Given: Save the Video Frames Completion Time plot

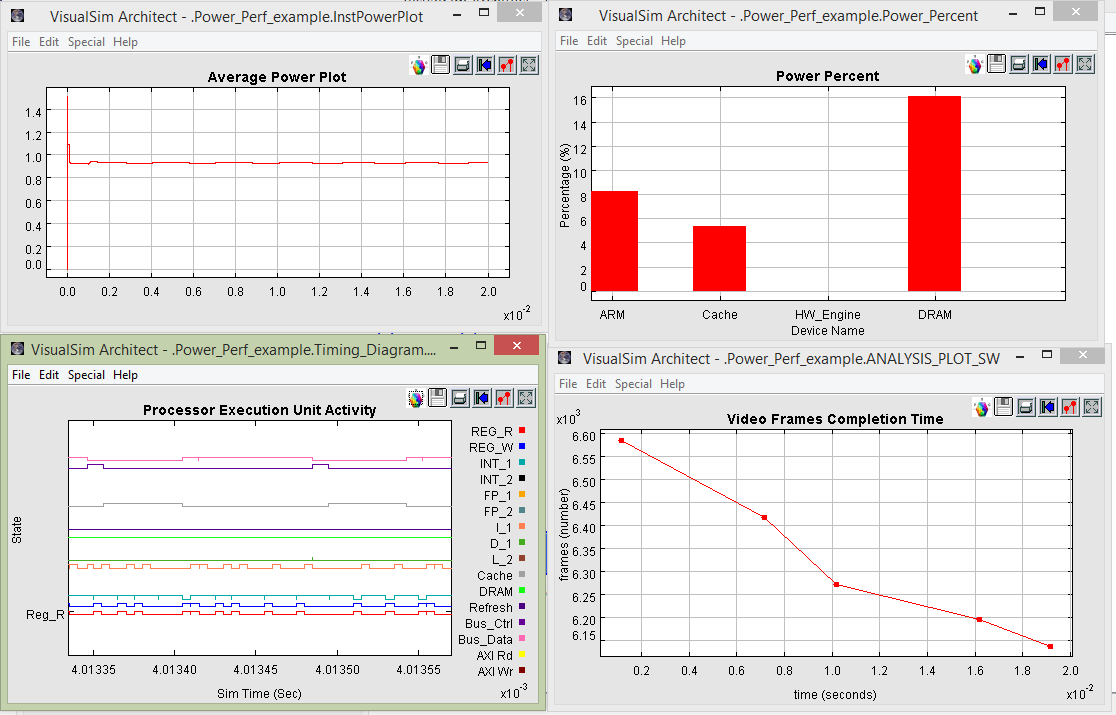Looking at the screenshot, I should click(1004, 407).
